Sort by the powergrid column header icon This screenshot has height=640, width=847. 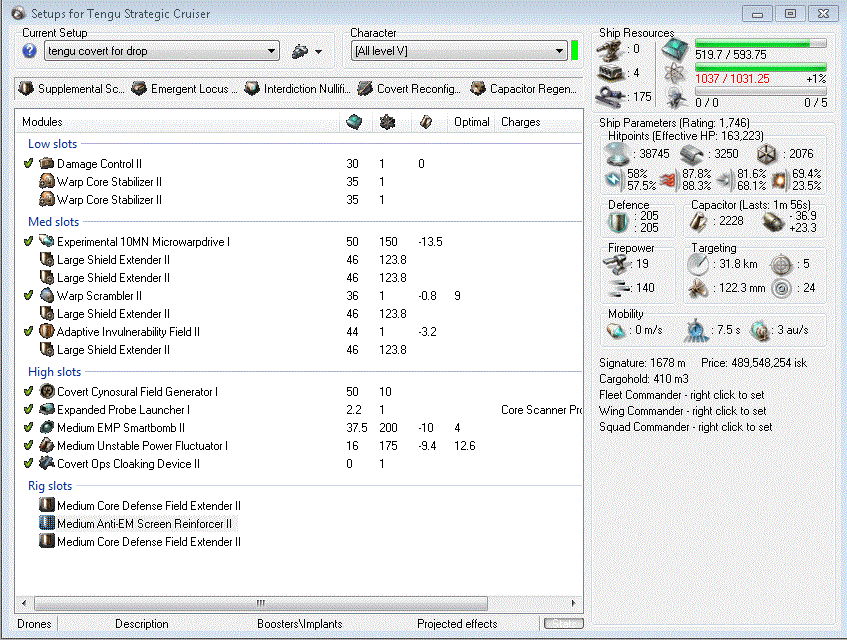(387, 122)
